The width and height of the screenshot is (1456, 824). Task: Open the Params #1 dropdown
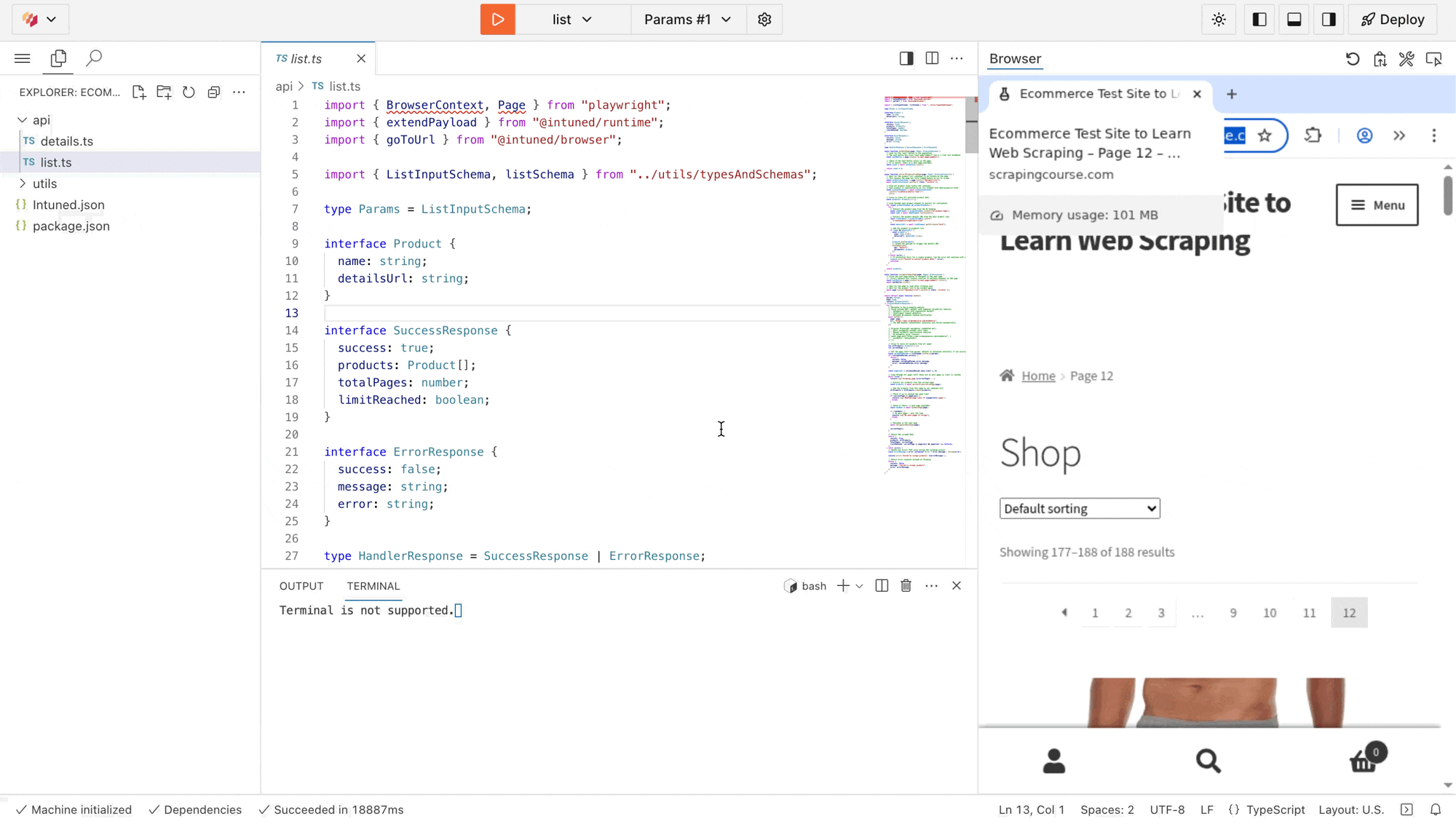click(x=687, y=20)
